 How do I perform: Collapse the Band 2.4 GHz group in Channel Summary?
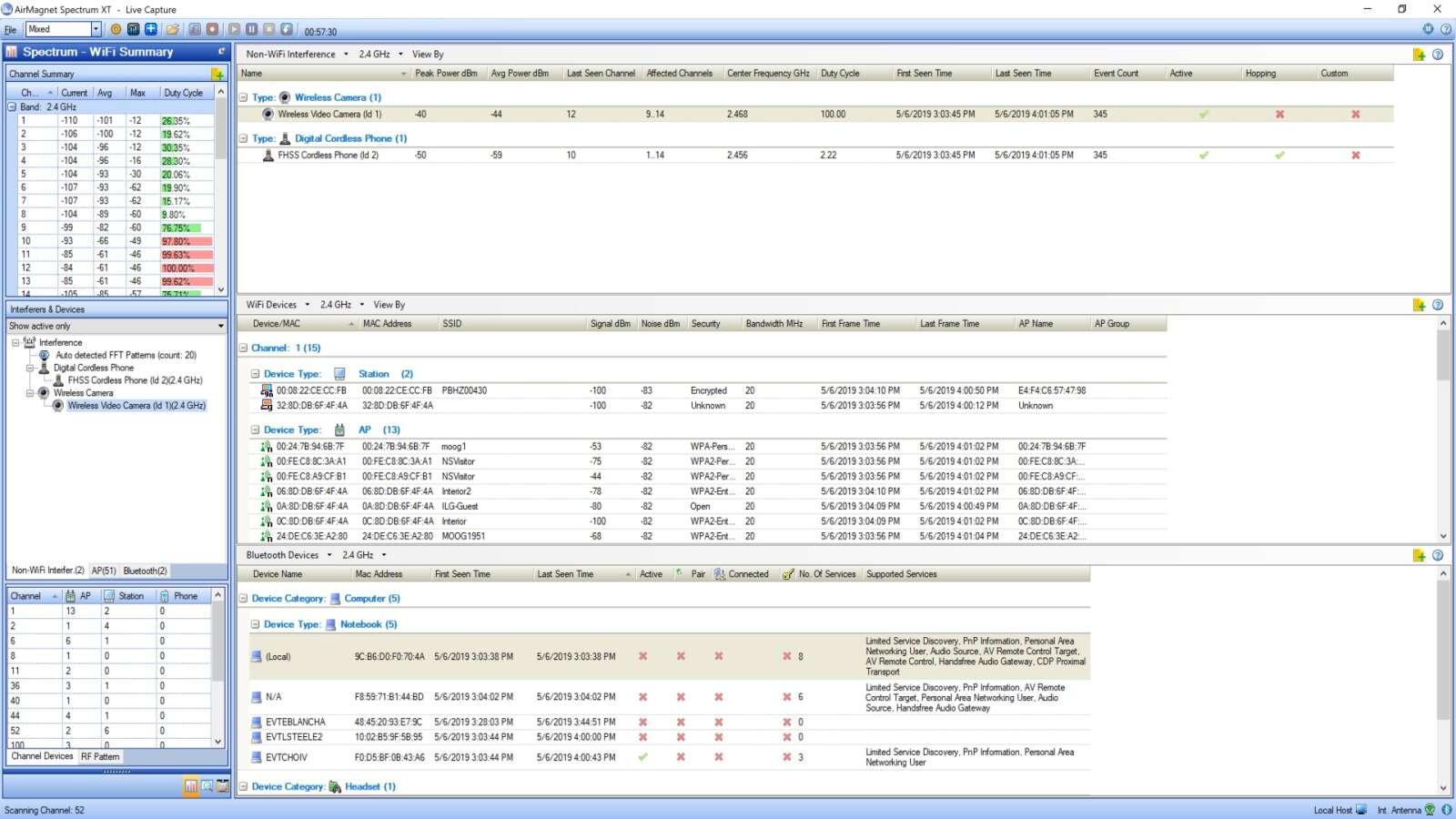pos(12,106)
